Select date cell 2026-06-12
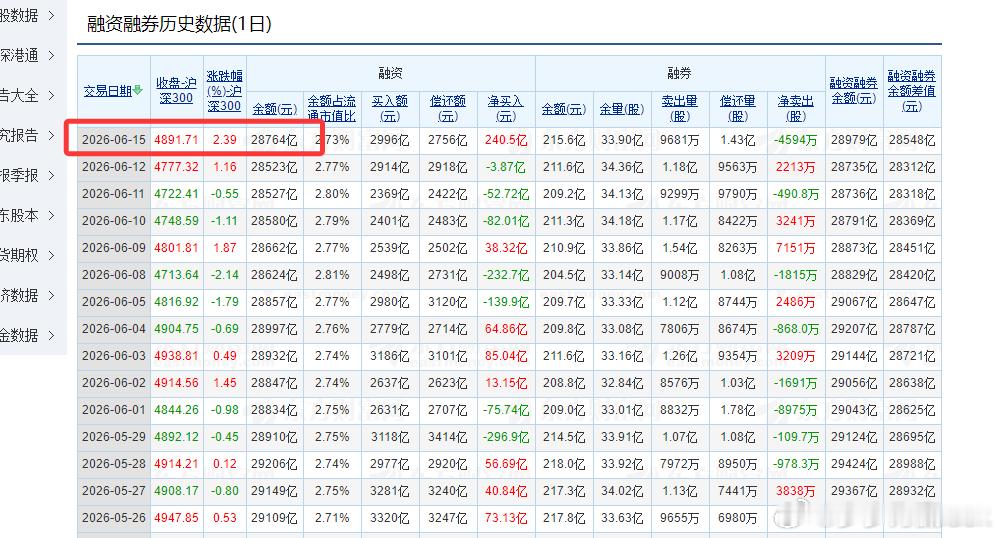Image resolution: width=1000 pixels, height=538 pixels. (x=114, y=166)
